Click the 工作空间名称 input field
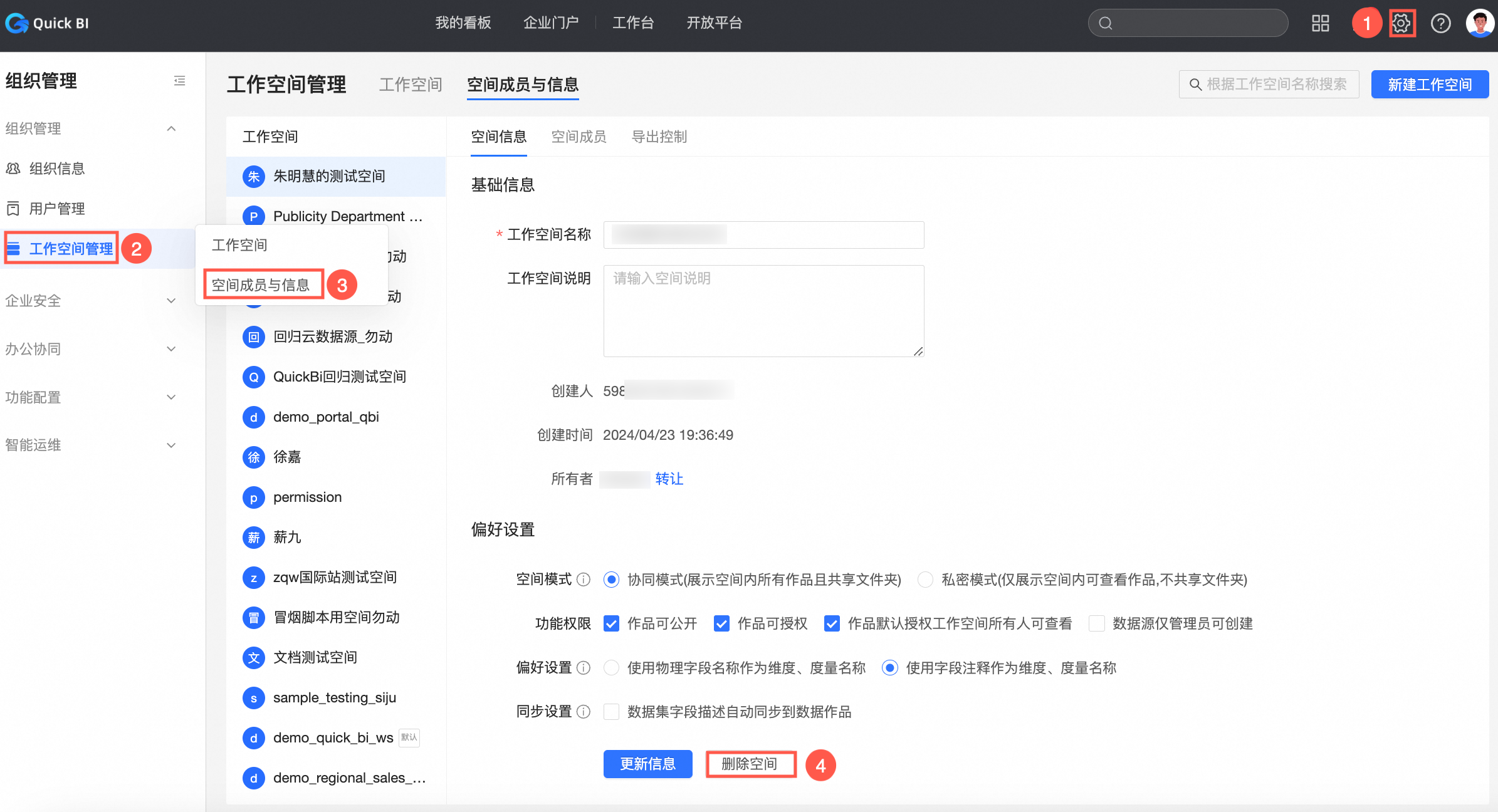The image size is (1498, 812). click(x=763, y=235)
